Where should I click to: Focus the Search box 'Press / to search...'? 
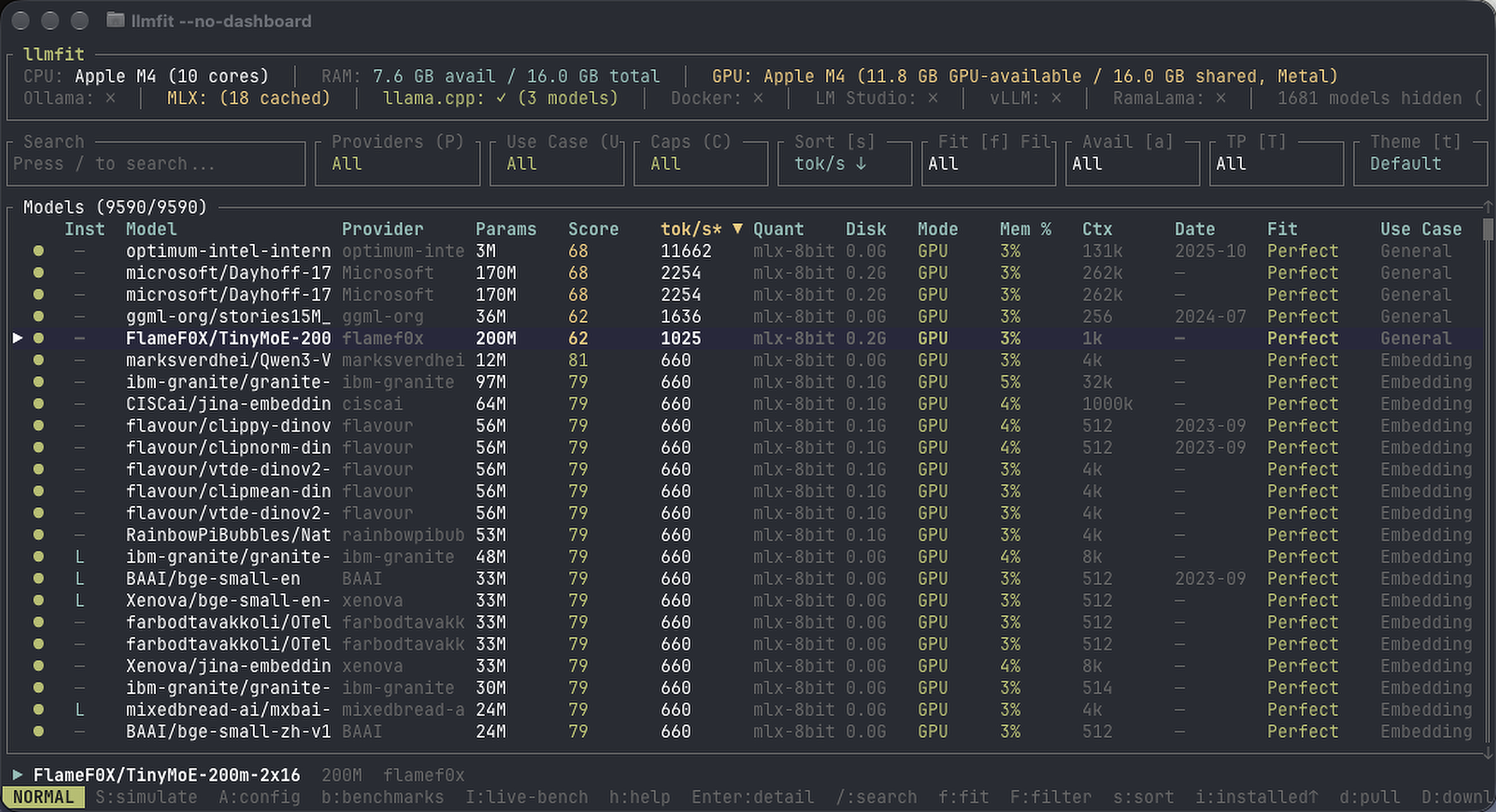pos(156,164)
